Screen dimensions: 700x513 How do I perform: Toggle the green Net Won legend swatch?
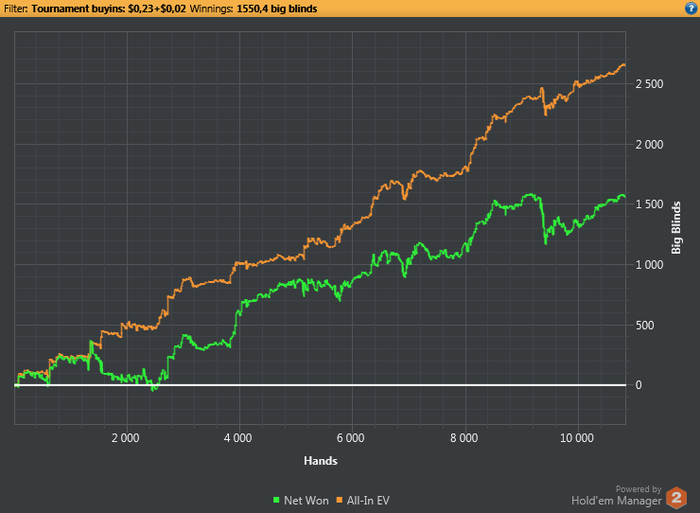coord(276,500)
